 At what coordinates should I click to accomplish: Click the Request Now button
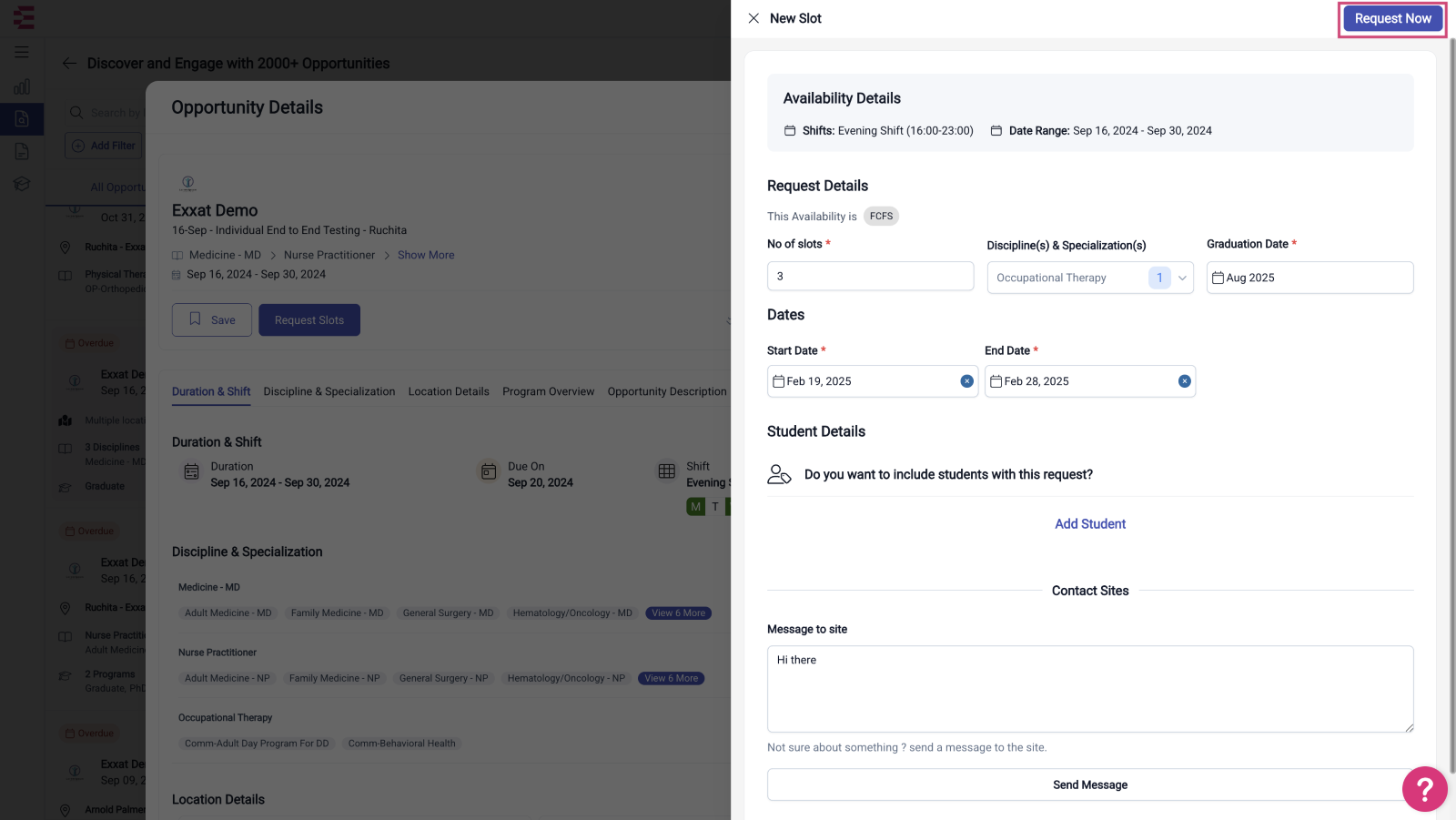tap(1392, 18)
